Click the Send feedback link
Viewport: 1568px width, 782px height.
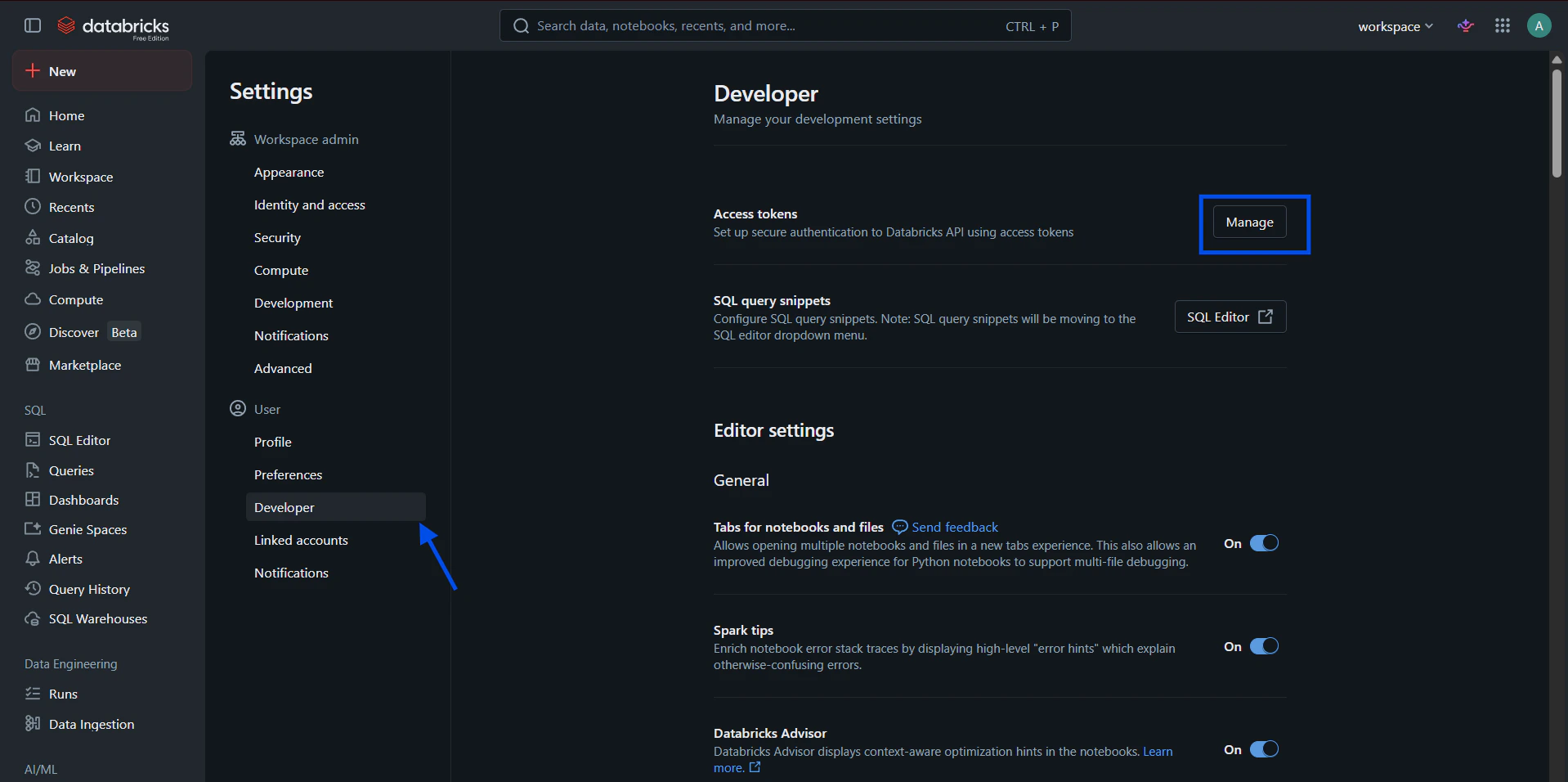pos(945,527)
